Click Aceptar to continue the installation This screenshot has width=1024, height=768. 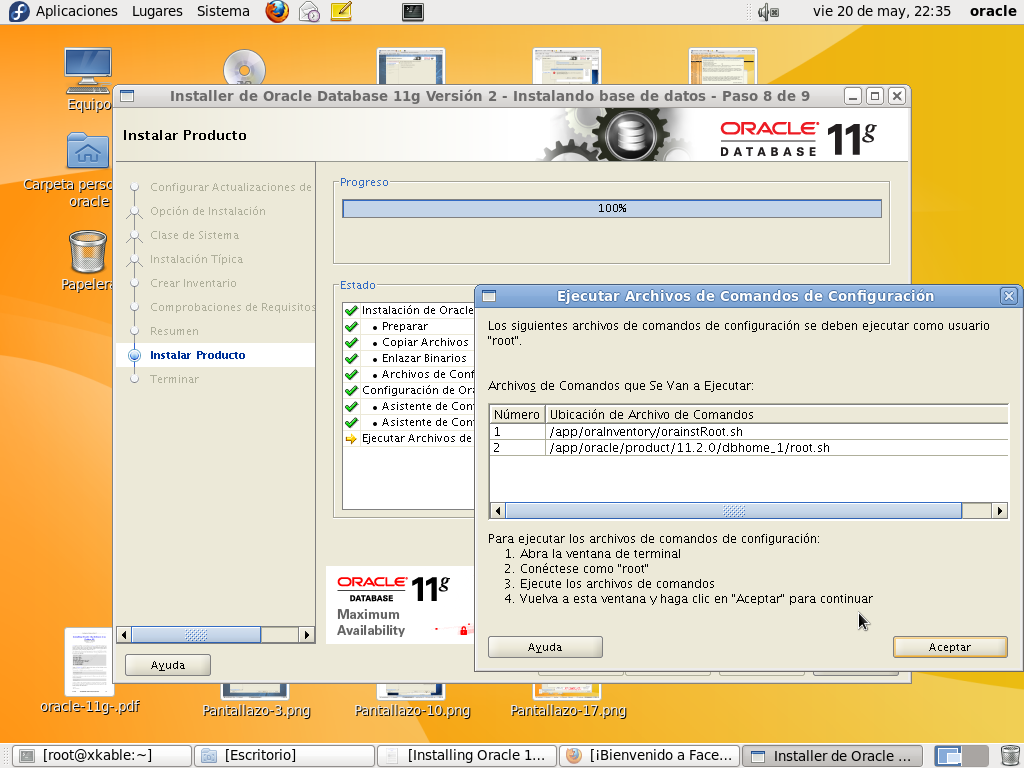pos(950,647)
